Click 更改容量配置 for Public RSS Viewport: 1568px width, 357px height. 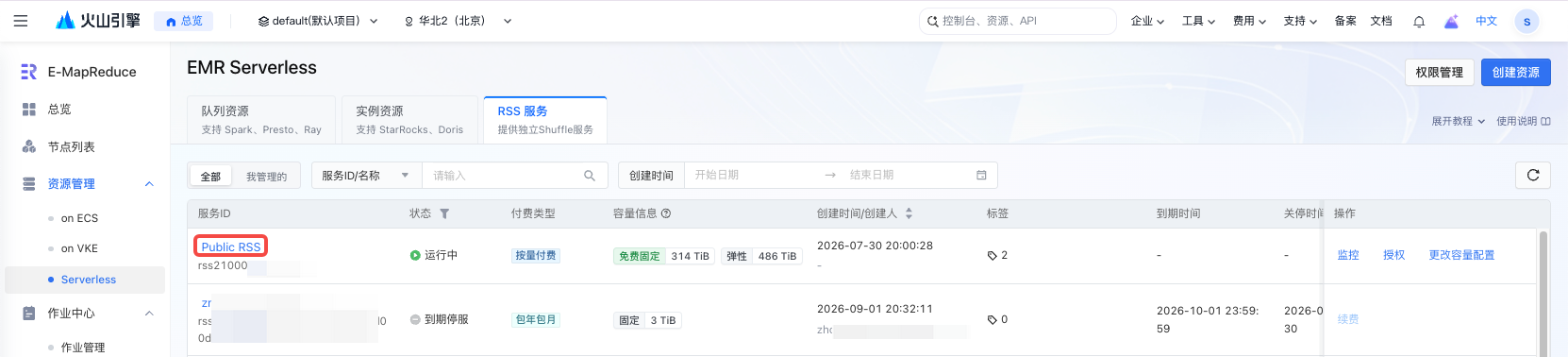click(x=1461, y=255)
